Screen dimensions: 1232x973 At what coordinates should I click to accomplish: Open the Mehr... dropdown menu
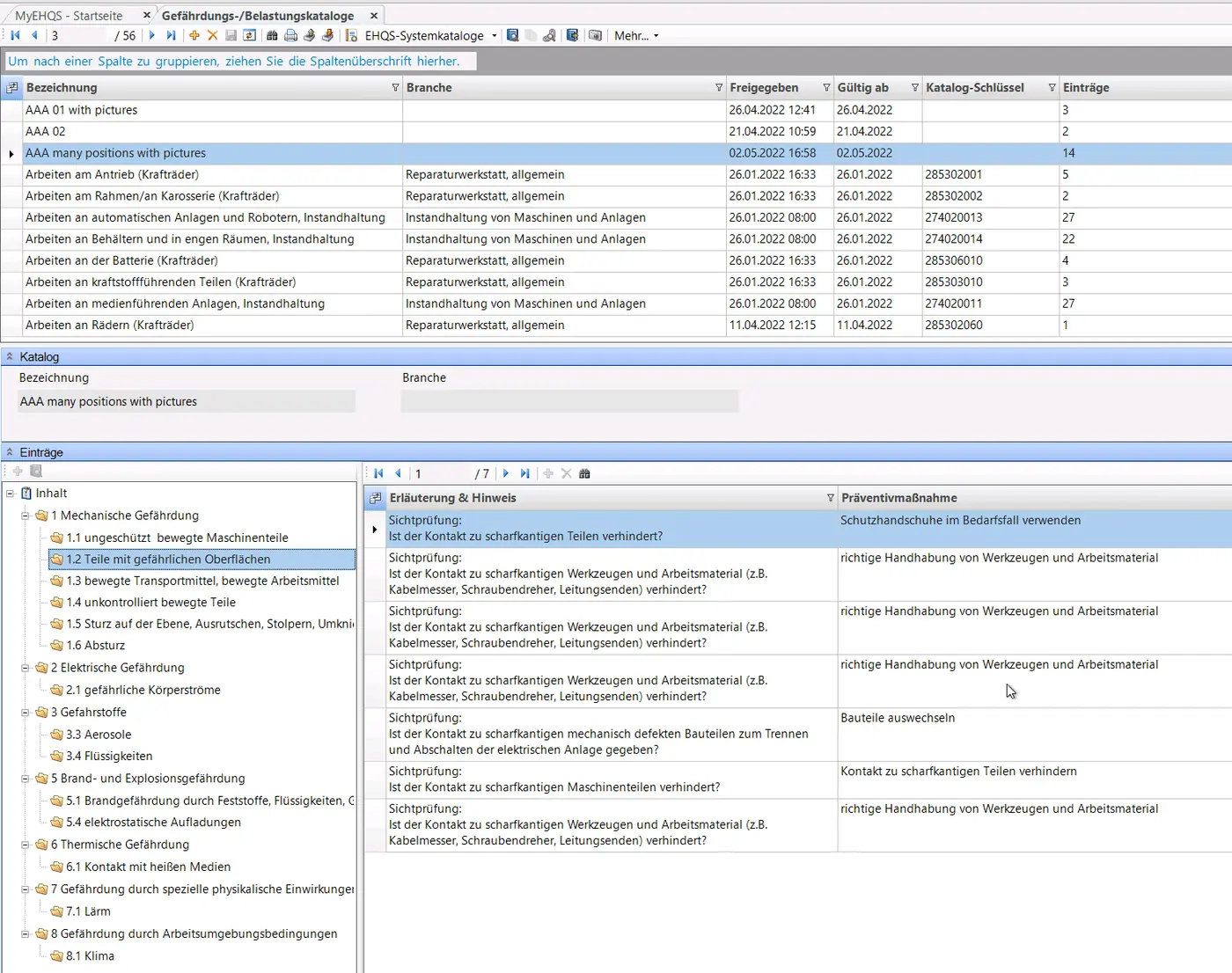(x=636, y=36)
